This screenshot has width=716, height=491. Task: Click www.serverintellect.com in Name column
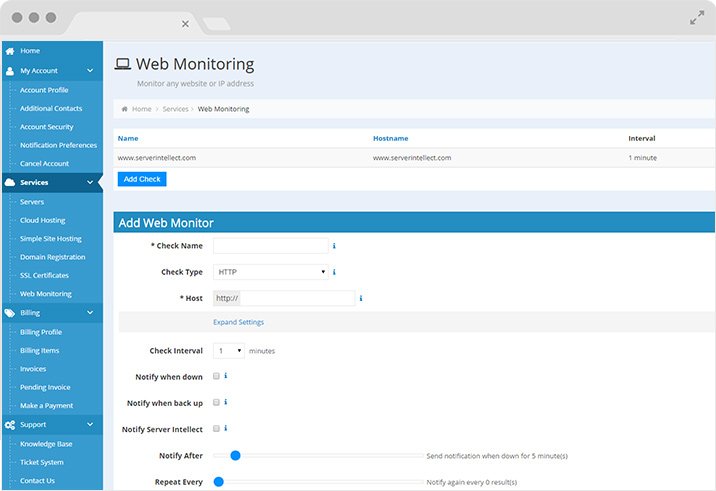(x=157, y=158)
